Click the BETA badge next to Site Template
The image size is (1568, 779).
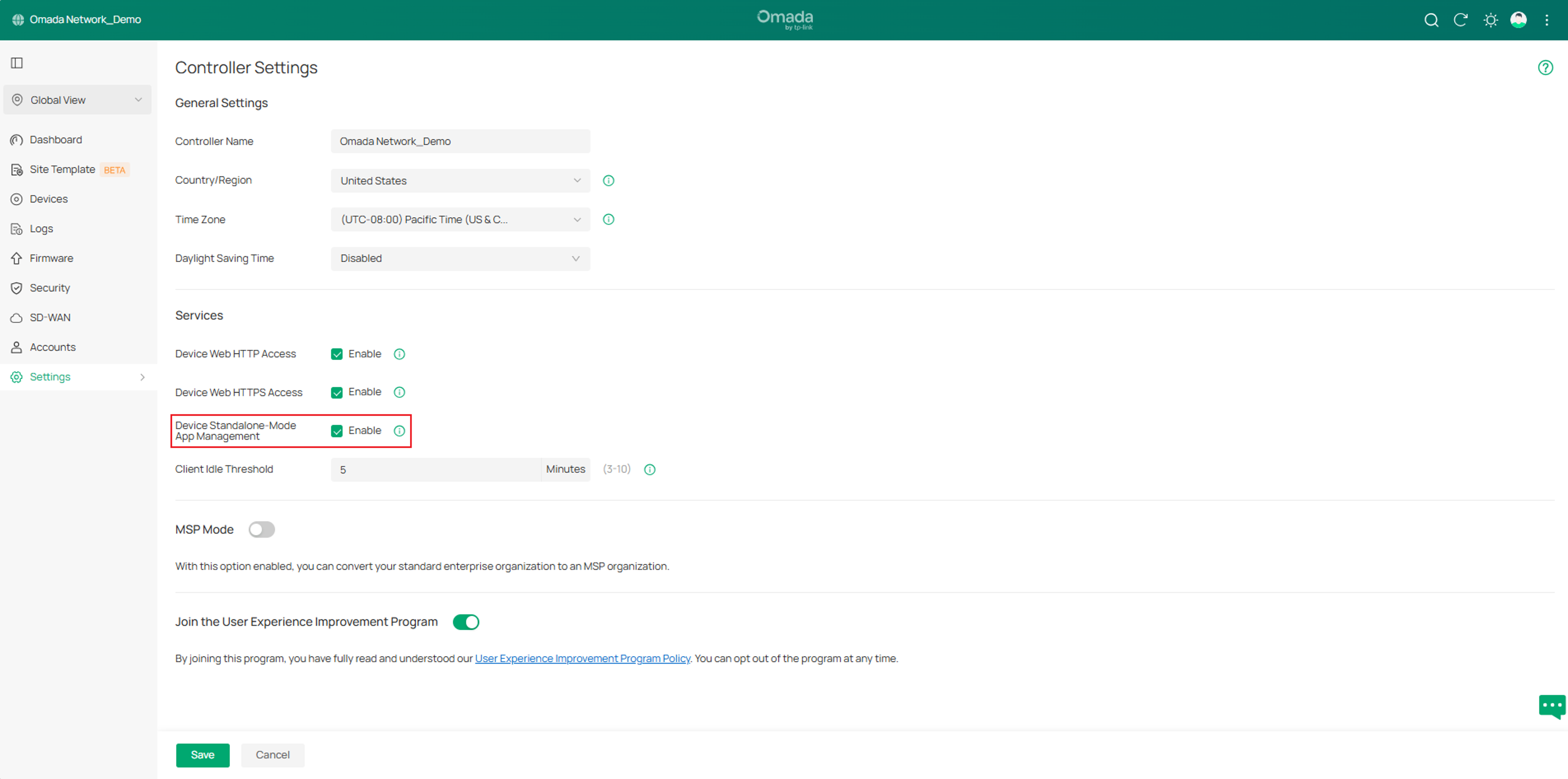click(x=114, y=170)
